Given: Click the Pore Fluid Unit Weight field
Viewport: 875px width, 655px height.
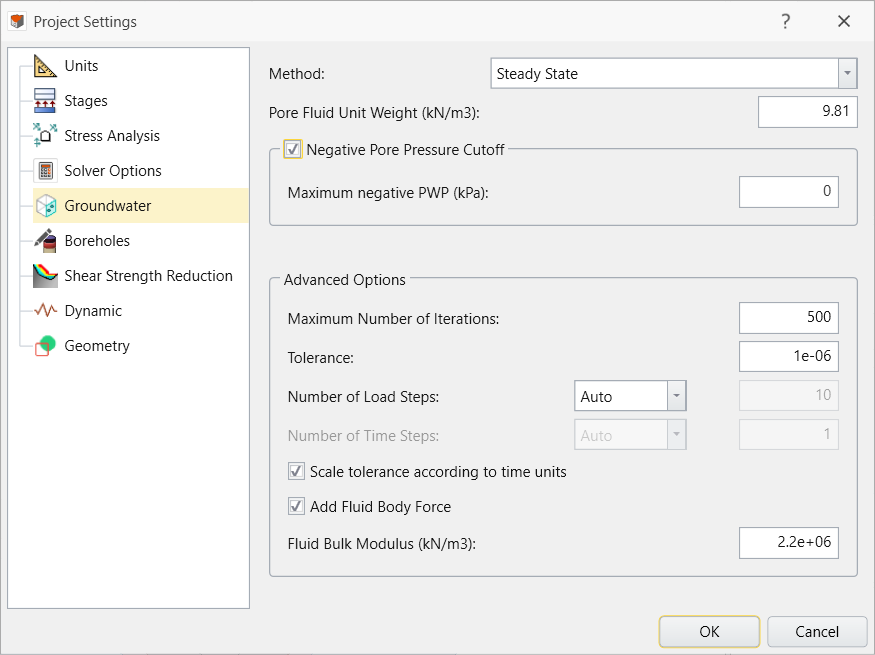Looking at the screenshot, I should pos(807,112).
